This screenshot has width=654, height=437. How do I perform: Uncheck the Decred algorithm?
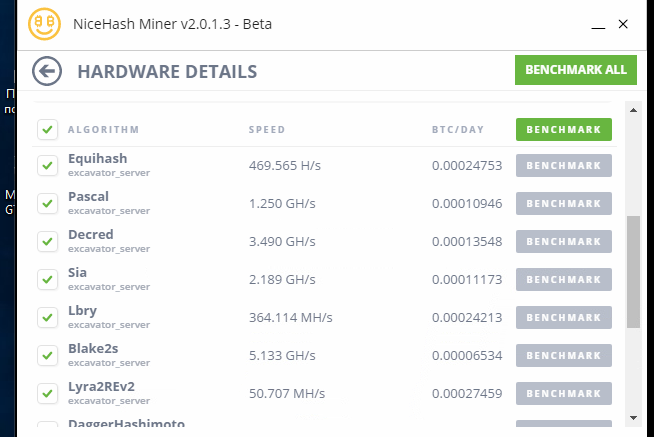click(47, 241)
